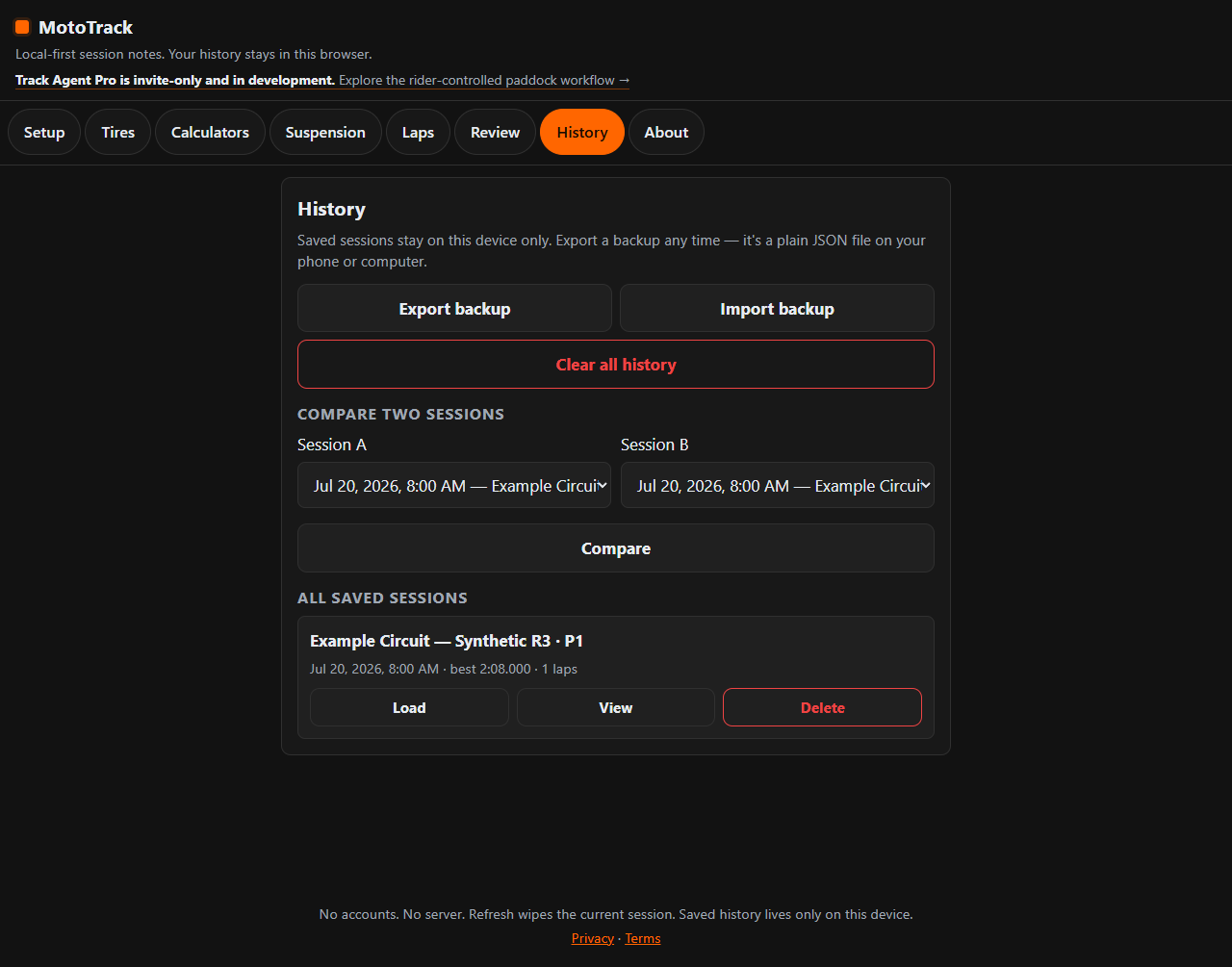Click the orange MotoTrack logo icon
This screenshot has width=1232, height=967.
tap(22, 27)
